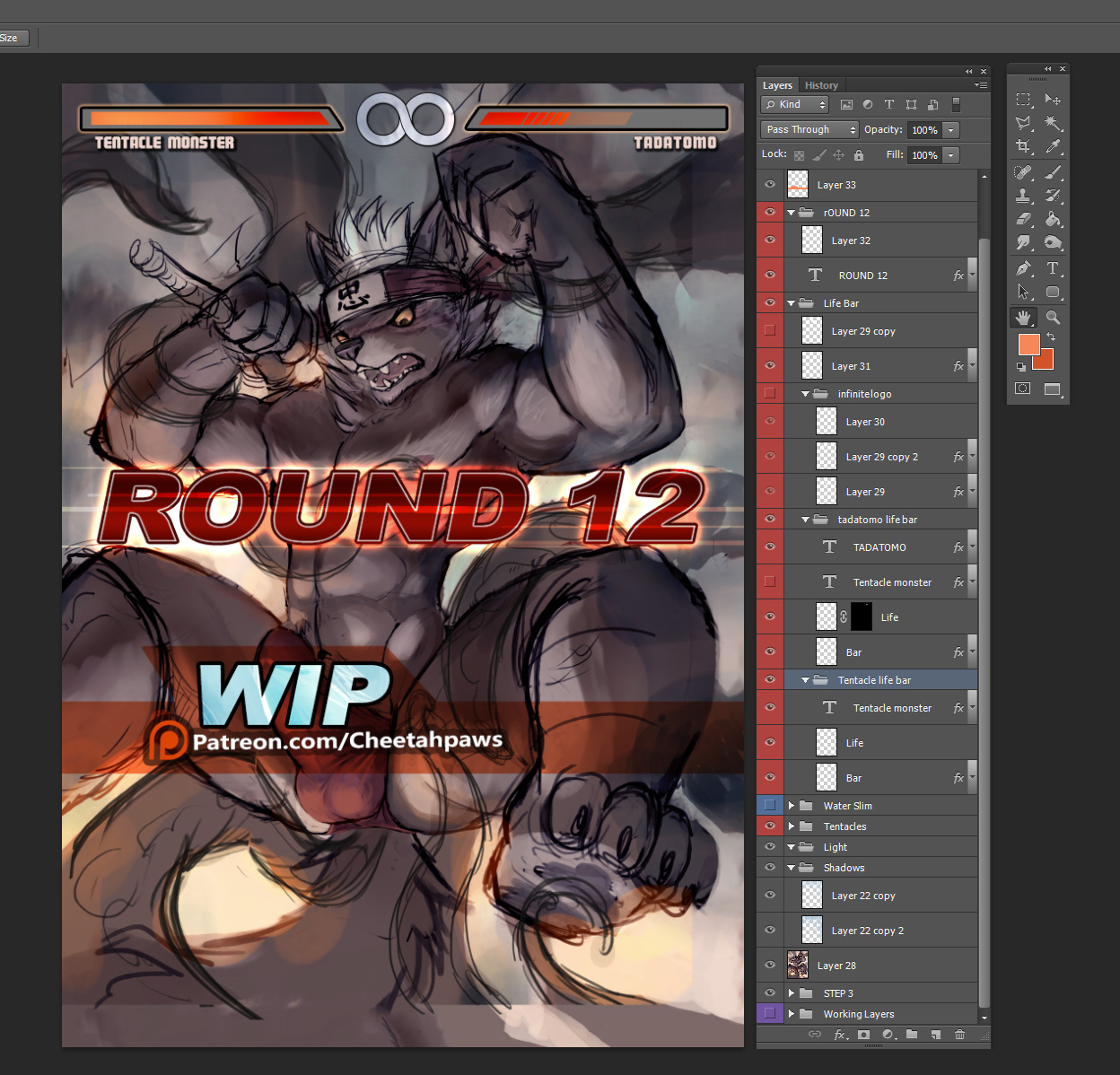Open the layer filter Kind dropdown

794,105
